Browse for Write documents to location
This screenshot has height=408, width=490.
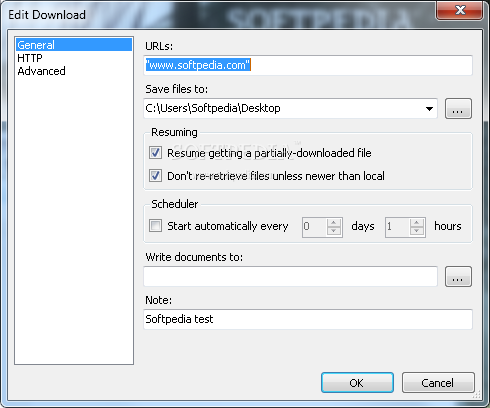point(458,276)
